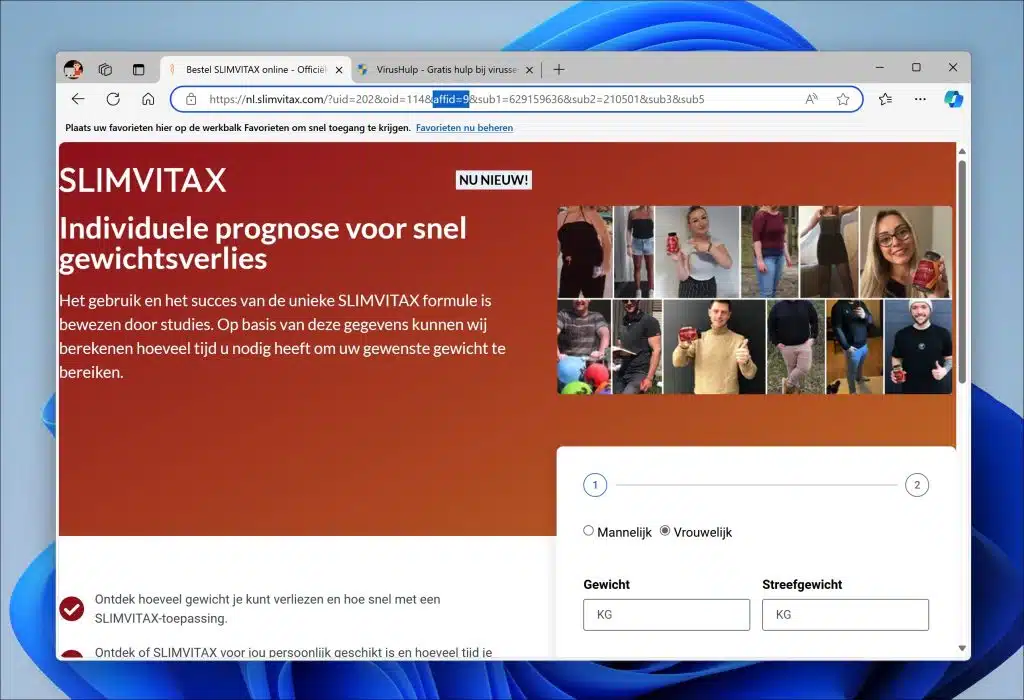Open Favorieten nu beheren link
Screen dimensions: 1024x700
click(464, 128)
